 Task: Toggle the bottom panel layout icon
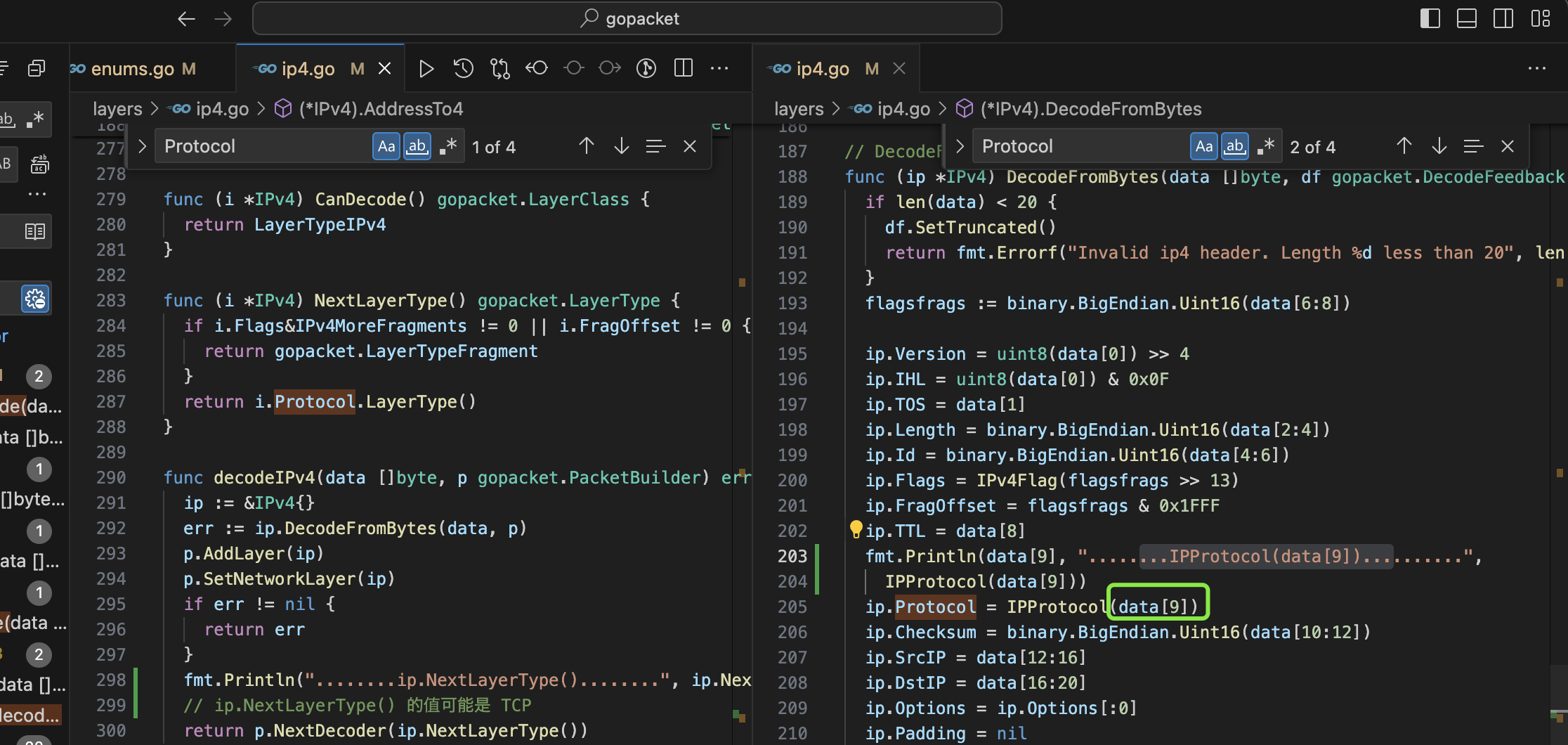pos(1467,18)
